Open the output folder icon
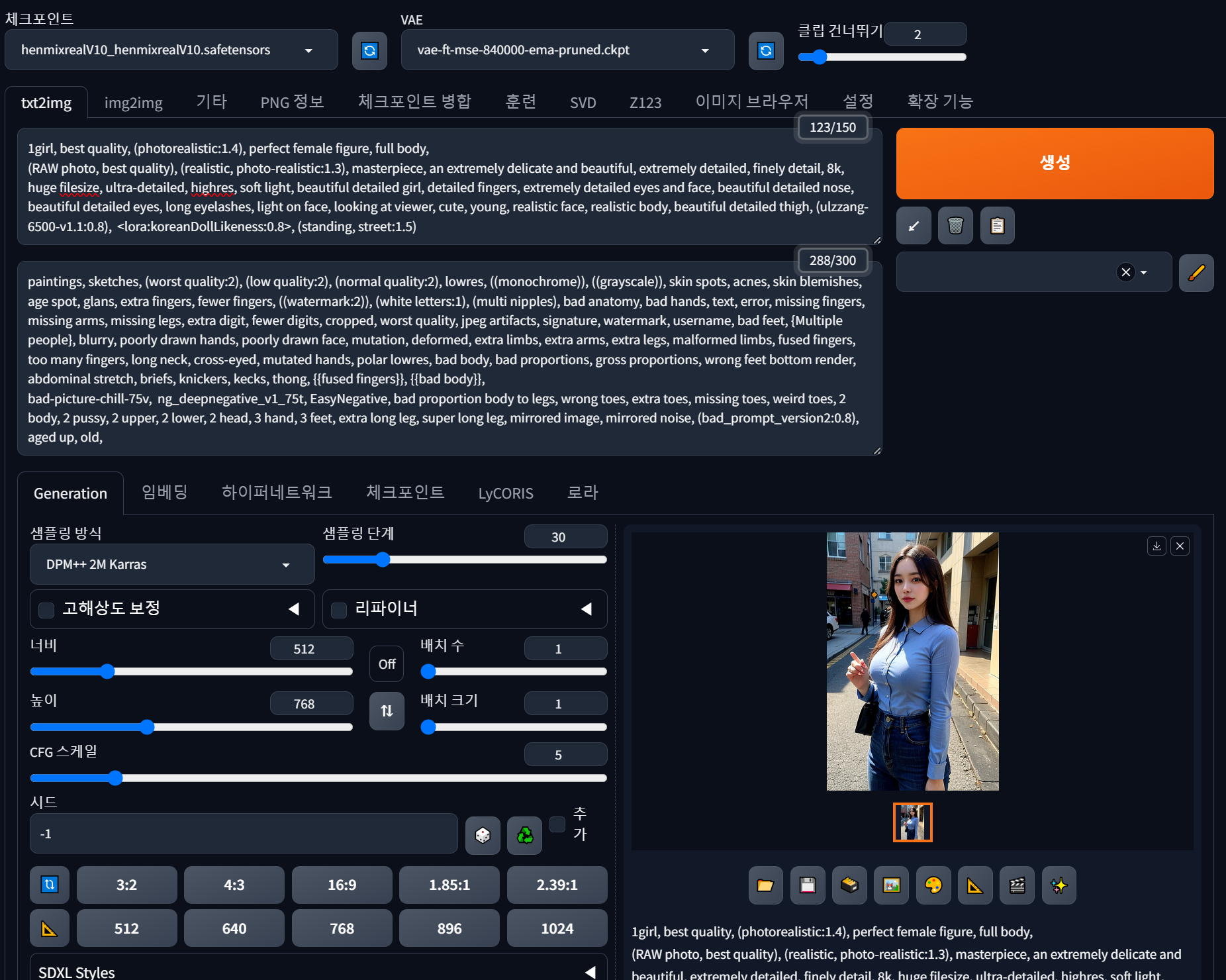 [x=765, y=885]
